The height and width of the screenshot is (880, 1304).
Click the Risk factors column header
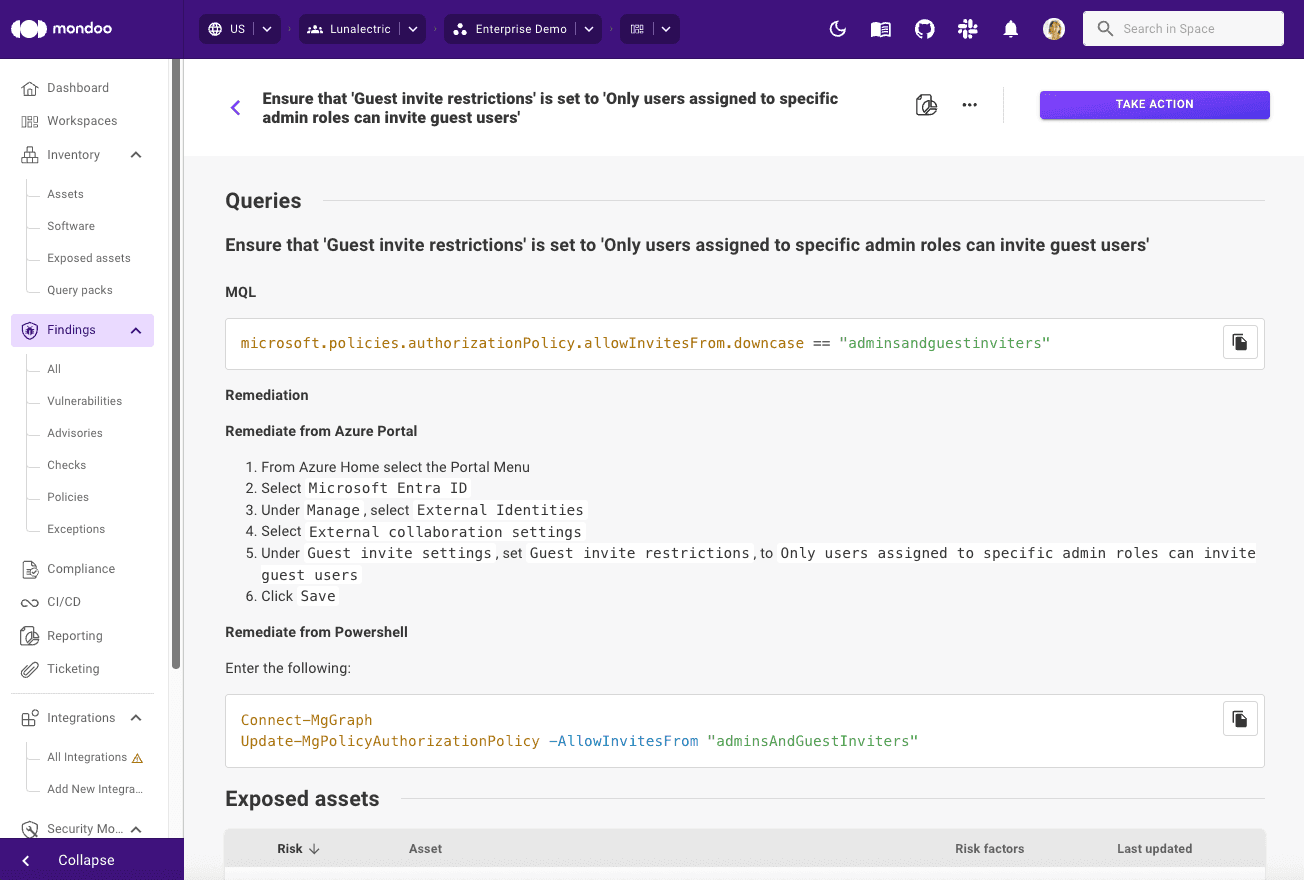[x=990, y=849]
